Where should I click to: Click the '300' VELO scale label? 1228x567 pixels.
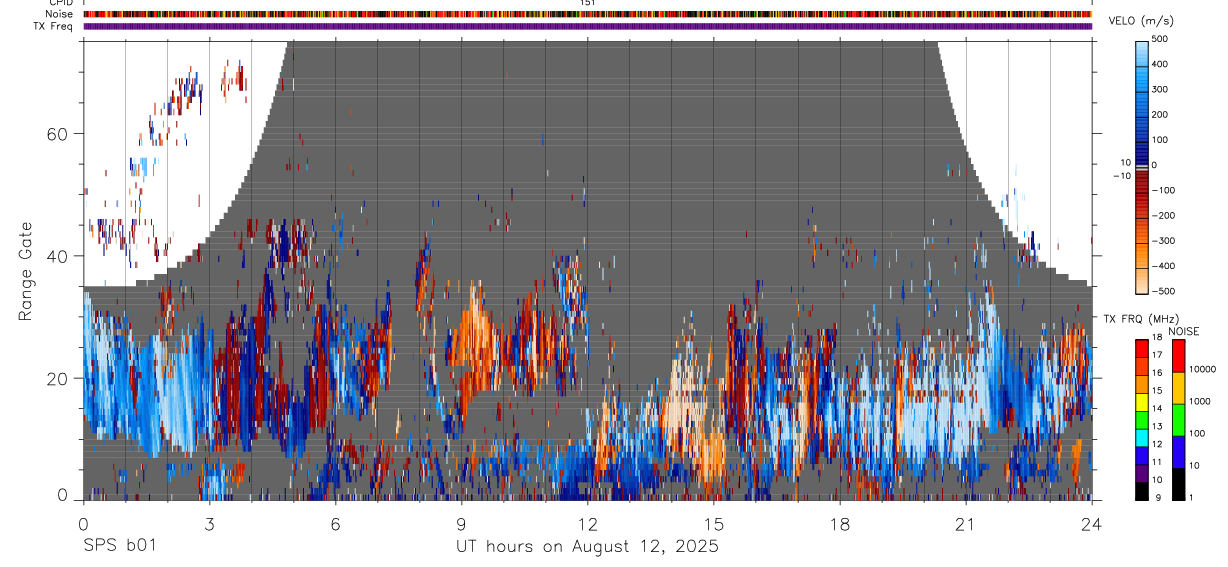click(x=1160, y=89)
